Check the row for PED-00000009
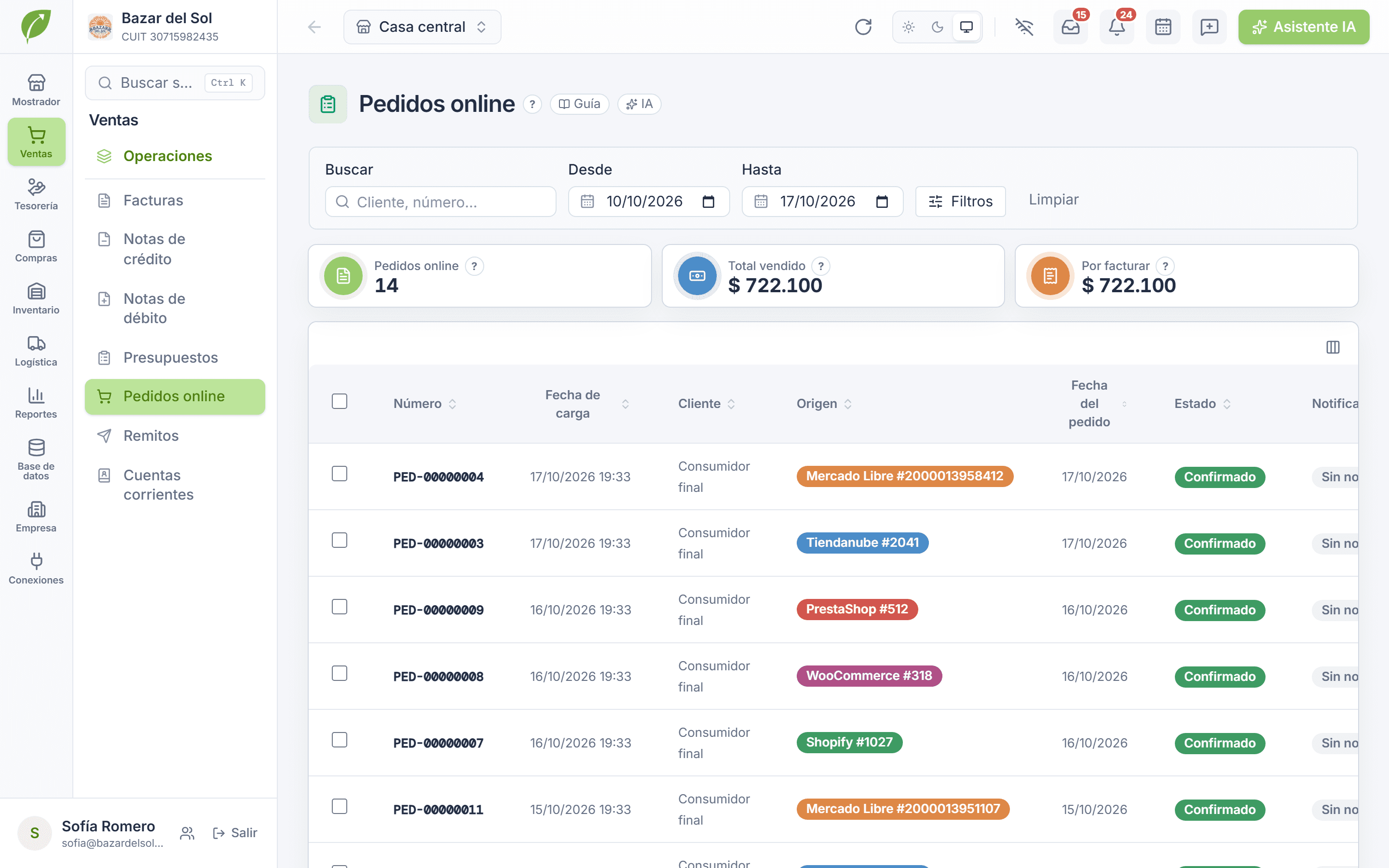The width and height of the screenshot is (1389, 868). [x=340, y=607]
